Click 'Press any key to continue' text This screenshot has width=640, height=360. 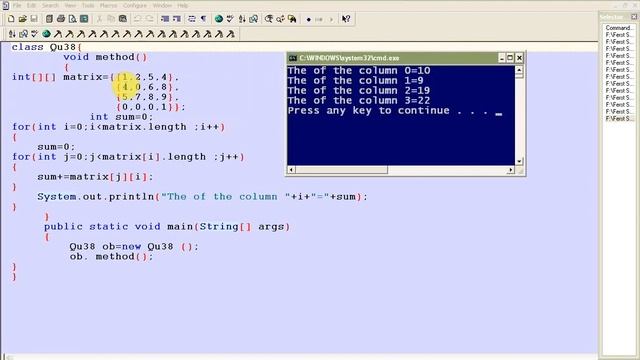pos(369,111)
